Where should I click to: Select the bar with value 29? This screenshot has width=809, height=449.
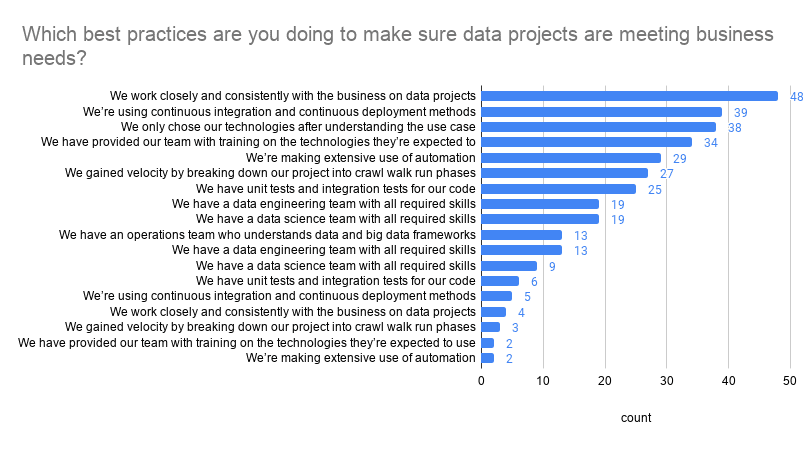(x=571, y=158)
